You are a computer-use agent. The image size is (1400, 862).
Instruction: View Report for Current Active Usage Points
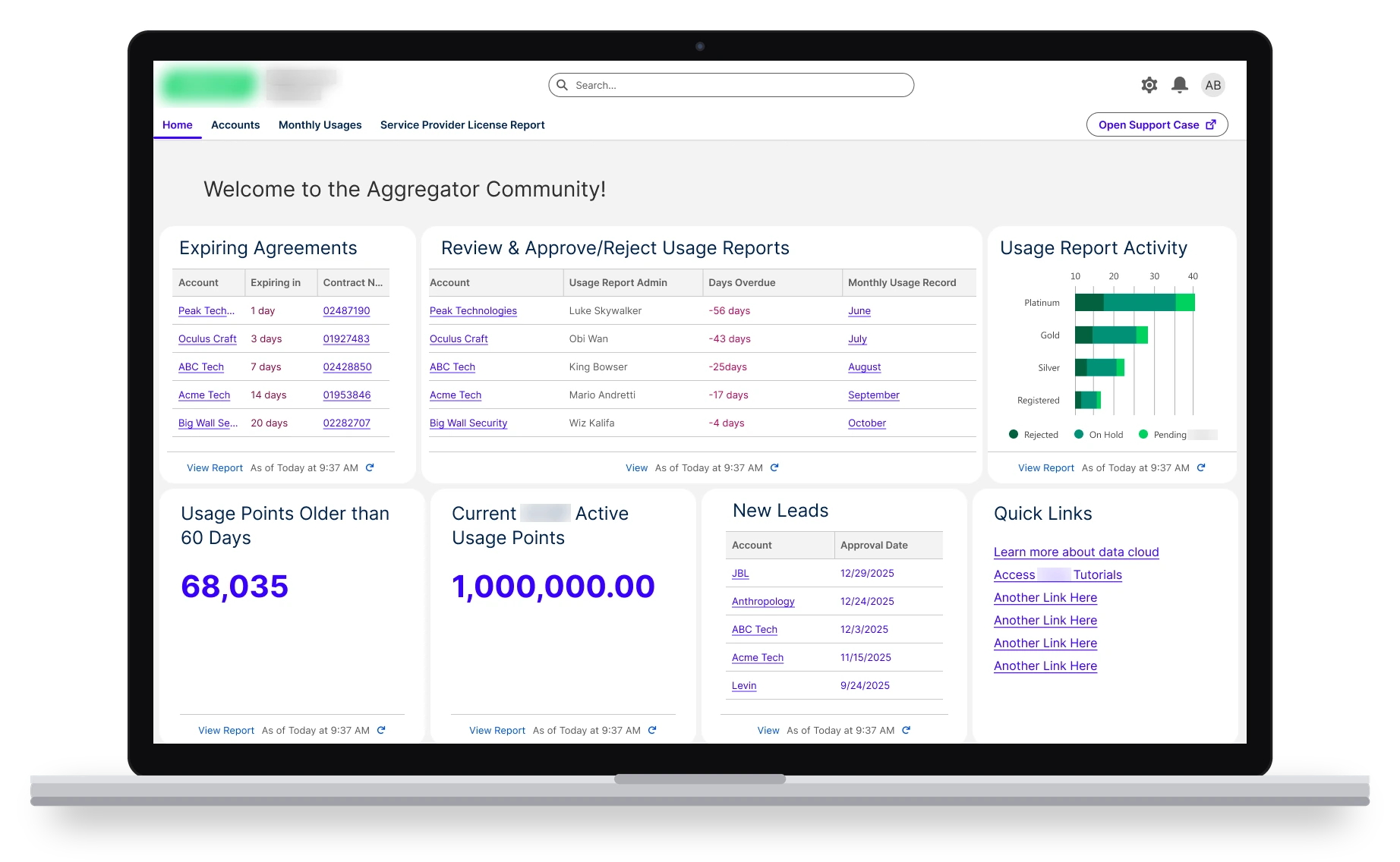(497, 730)
